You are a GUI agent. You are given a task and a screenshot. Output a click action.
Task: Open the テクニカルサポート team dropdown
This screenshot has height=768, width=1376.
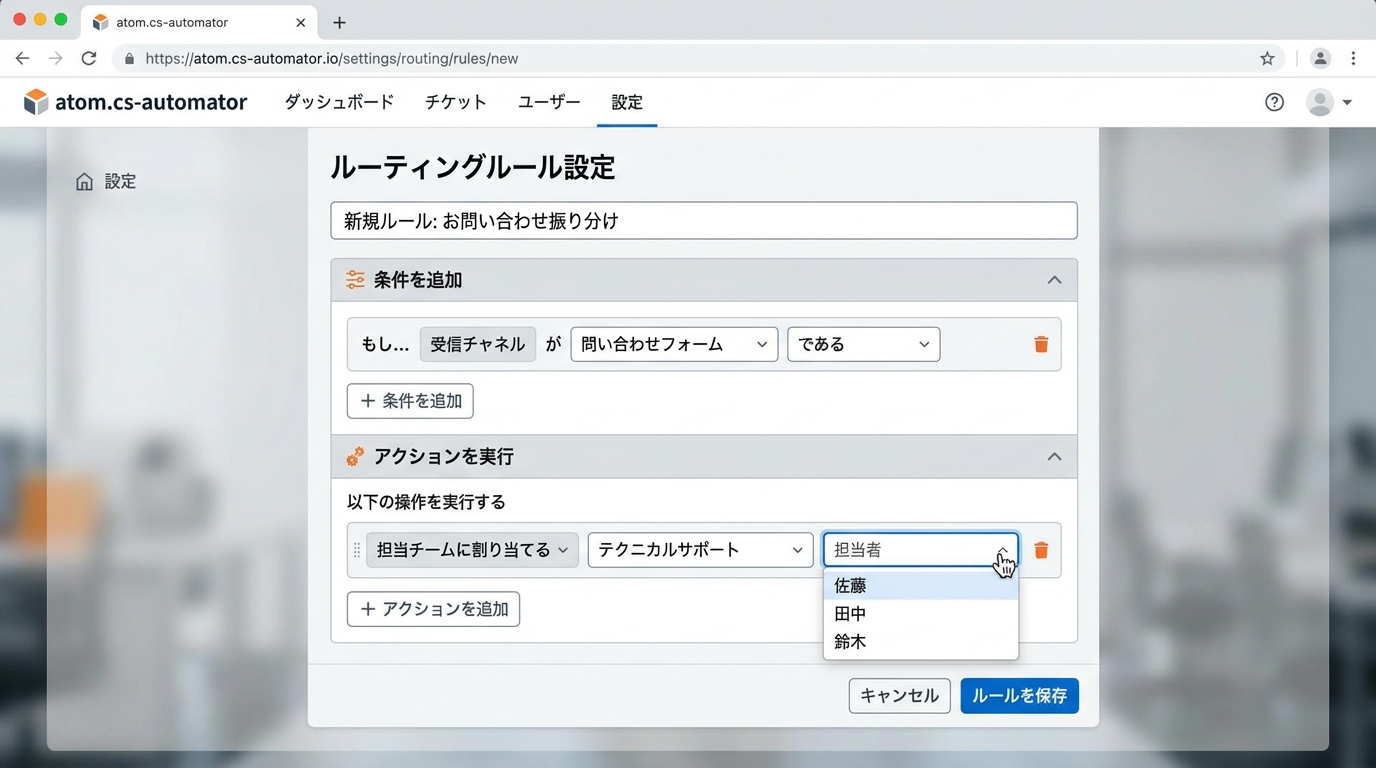(x=700, y=550)
